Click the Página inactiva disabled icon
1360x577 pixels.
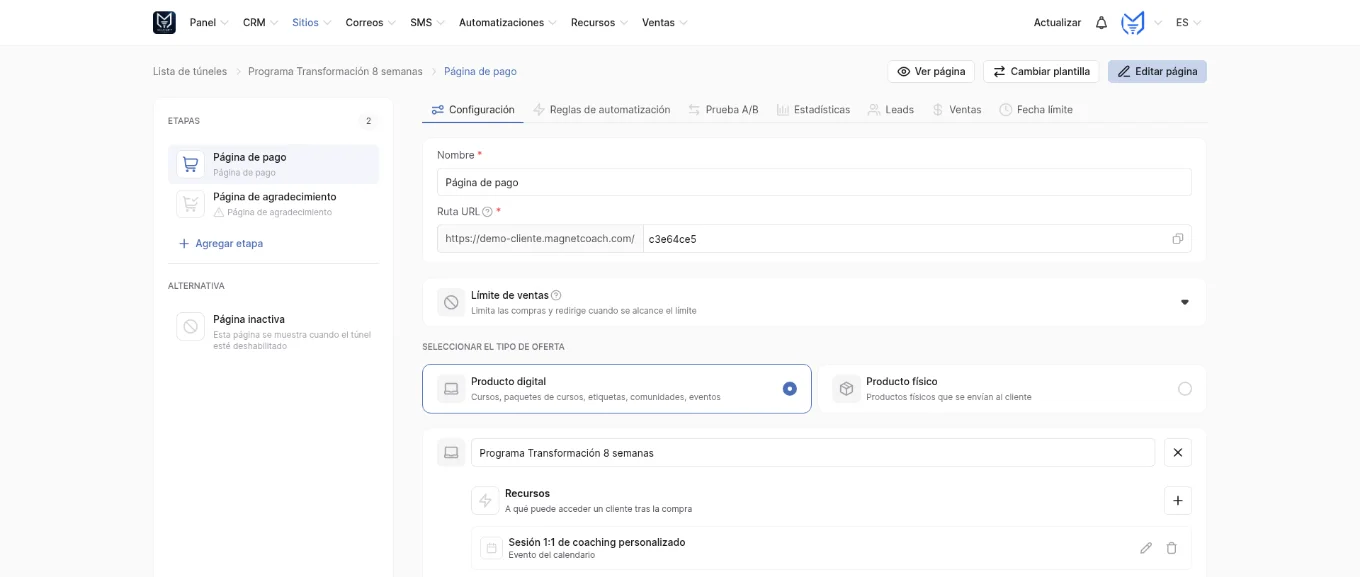pos(190,327)
